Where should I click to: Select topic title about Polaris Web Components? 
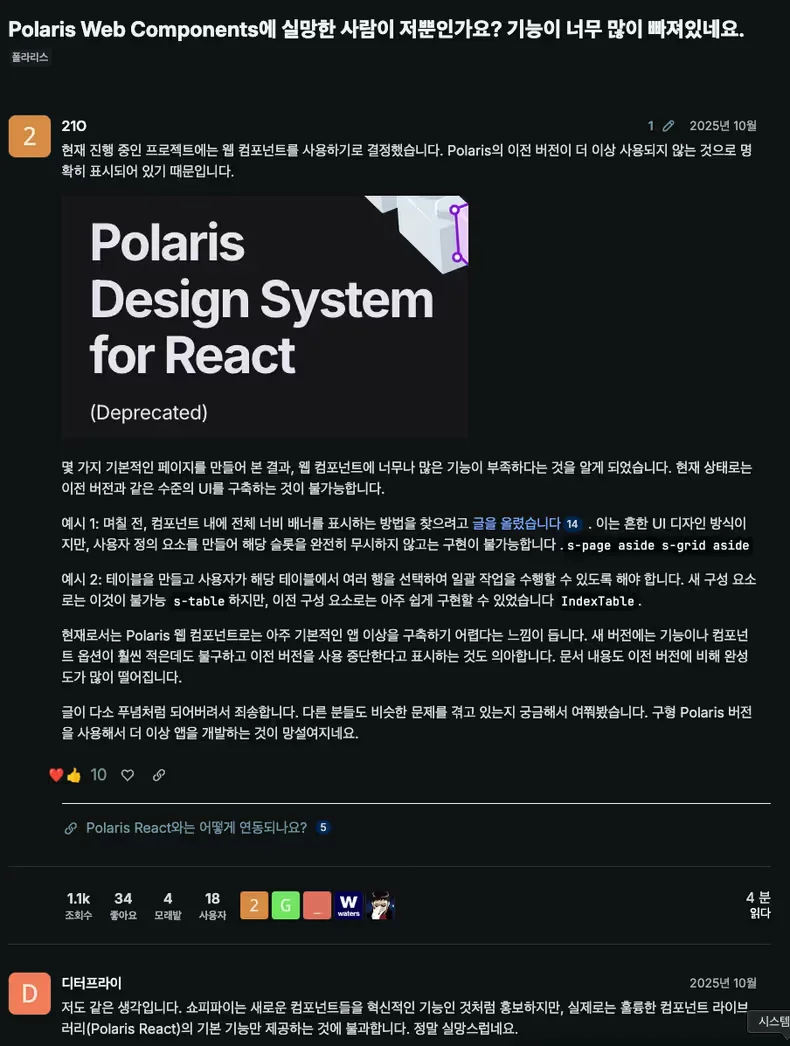(x=376, y=29)
